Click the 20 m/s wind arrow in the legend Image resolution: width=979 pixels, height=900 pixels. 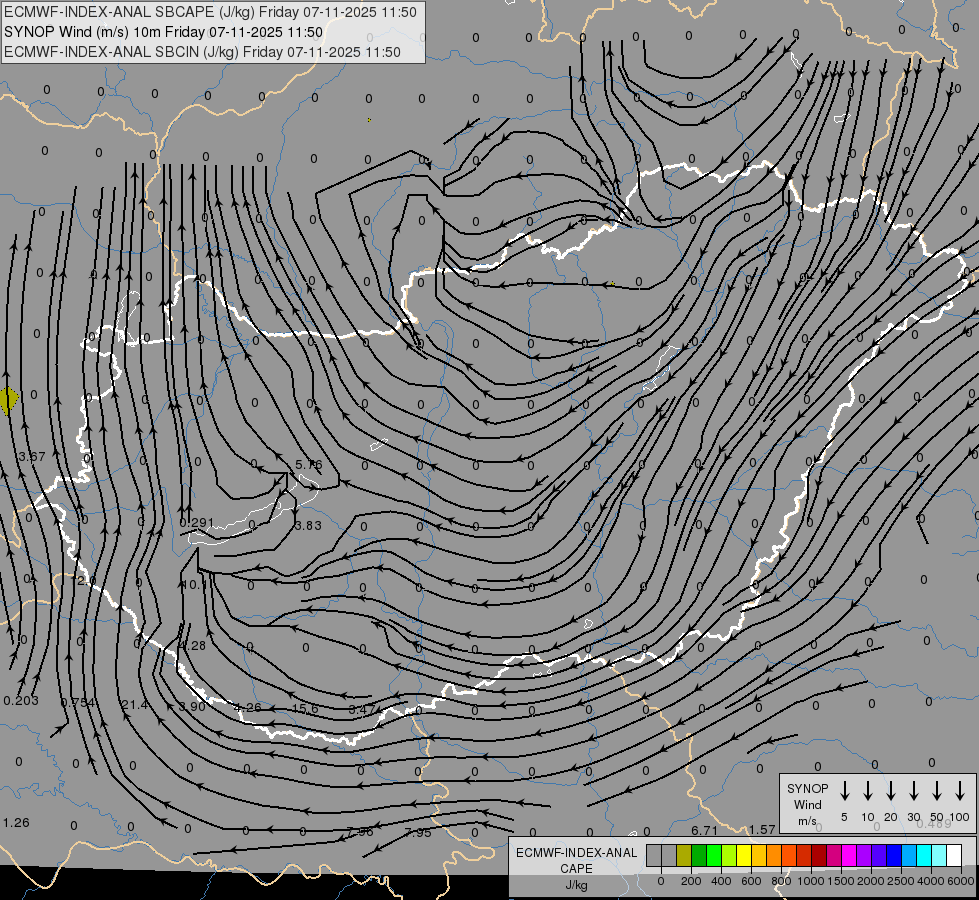pos(890,790)
